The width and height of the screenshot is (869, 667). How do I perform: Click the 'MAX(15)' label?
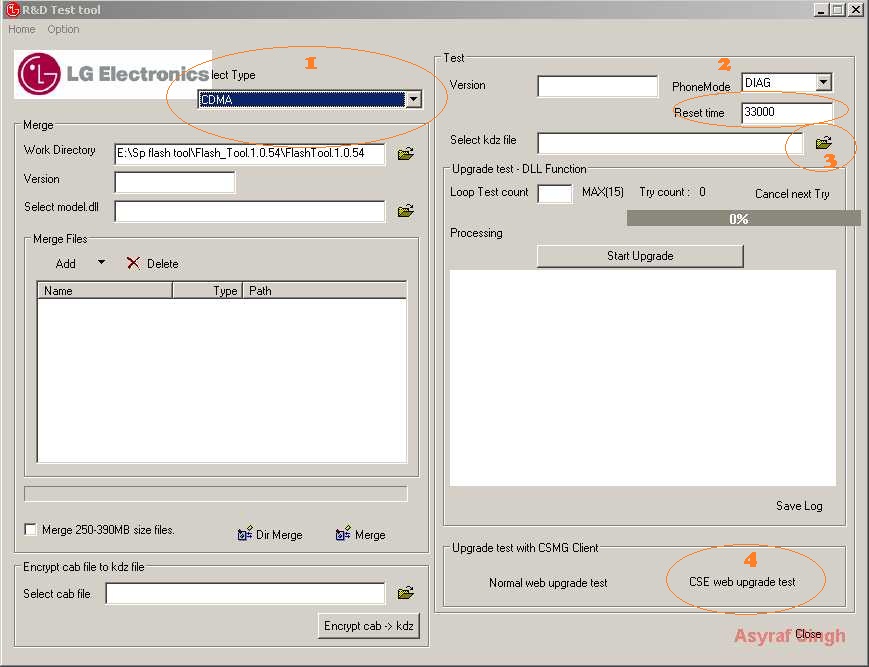coord(602,192)
